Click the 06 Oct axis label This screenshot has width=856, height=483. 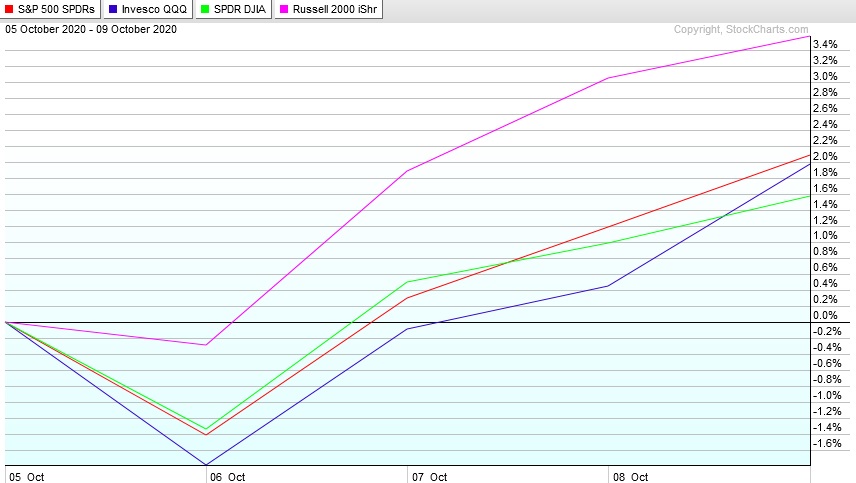pos(228,477)
